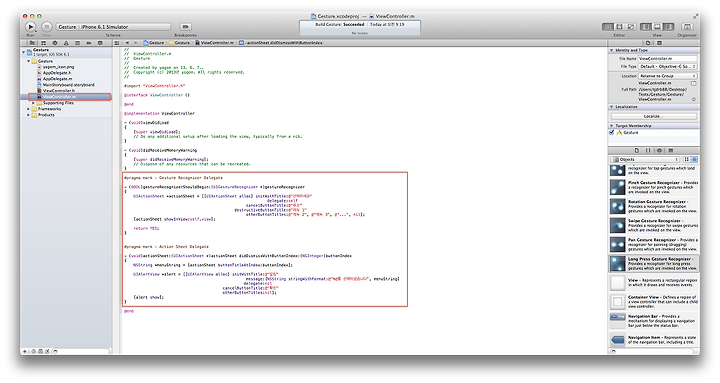Expand the Products group
Viewport: 720px width, 383px height.
tap(28, 115)
